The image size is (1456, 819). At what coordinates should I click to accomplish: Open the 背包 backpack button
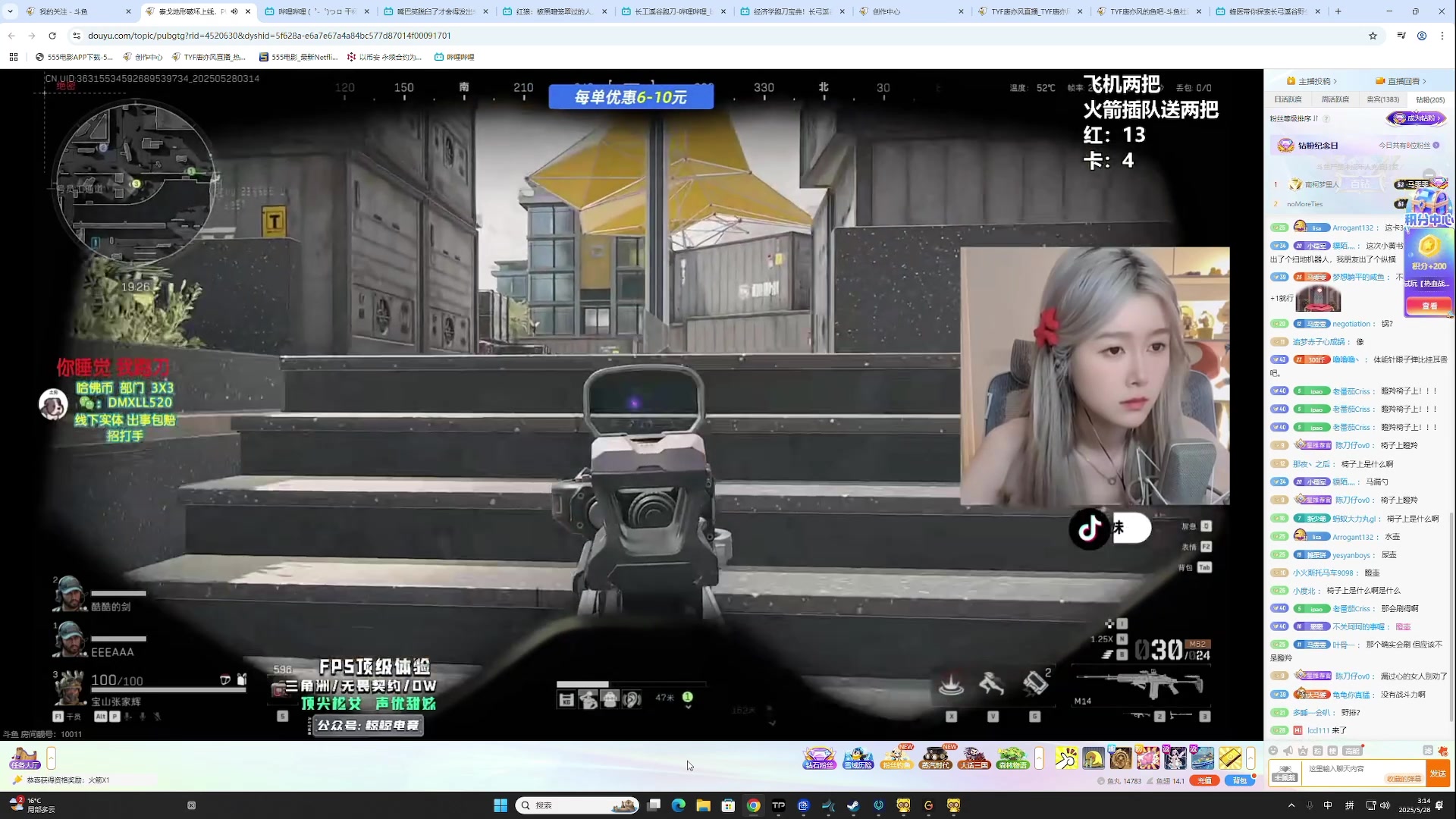point(1239,780)
